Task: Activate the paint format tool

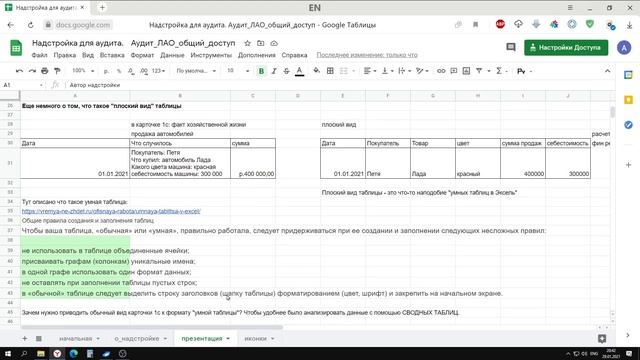Action: pyautogui.click(x=57, y=71)
